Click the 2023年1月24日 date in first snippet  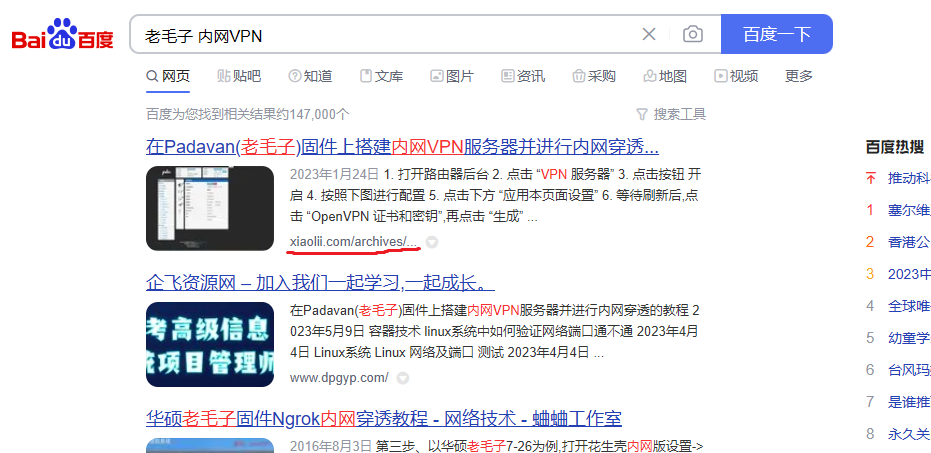(x=334, y=174)
